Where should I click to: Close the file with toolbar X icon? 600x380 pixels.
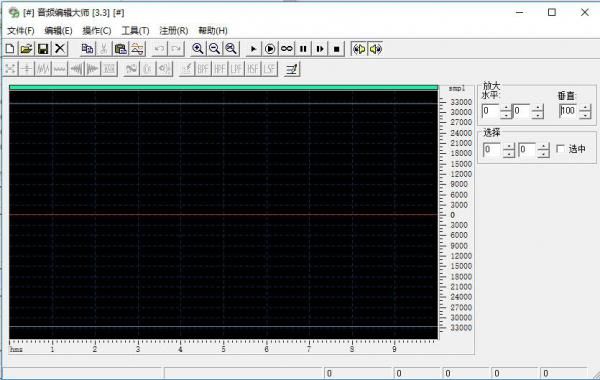point(60,49)
